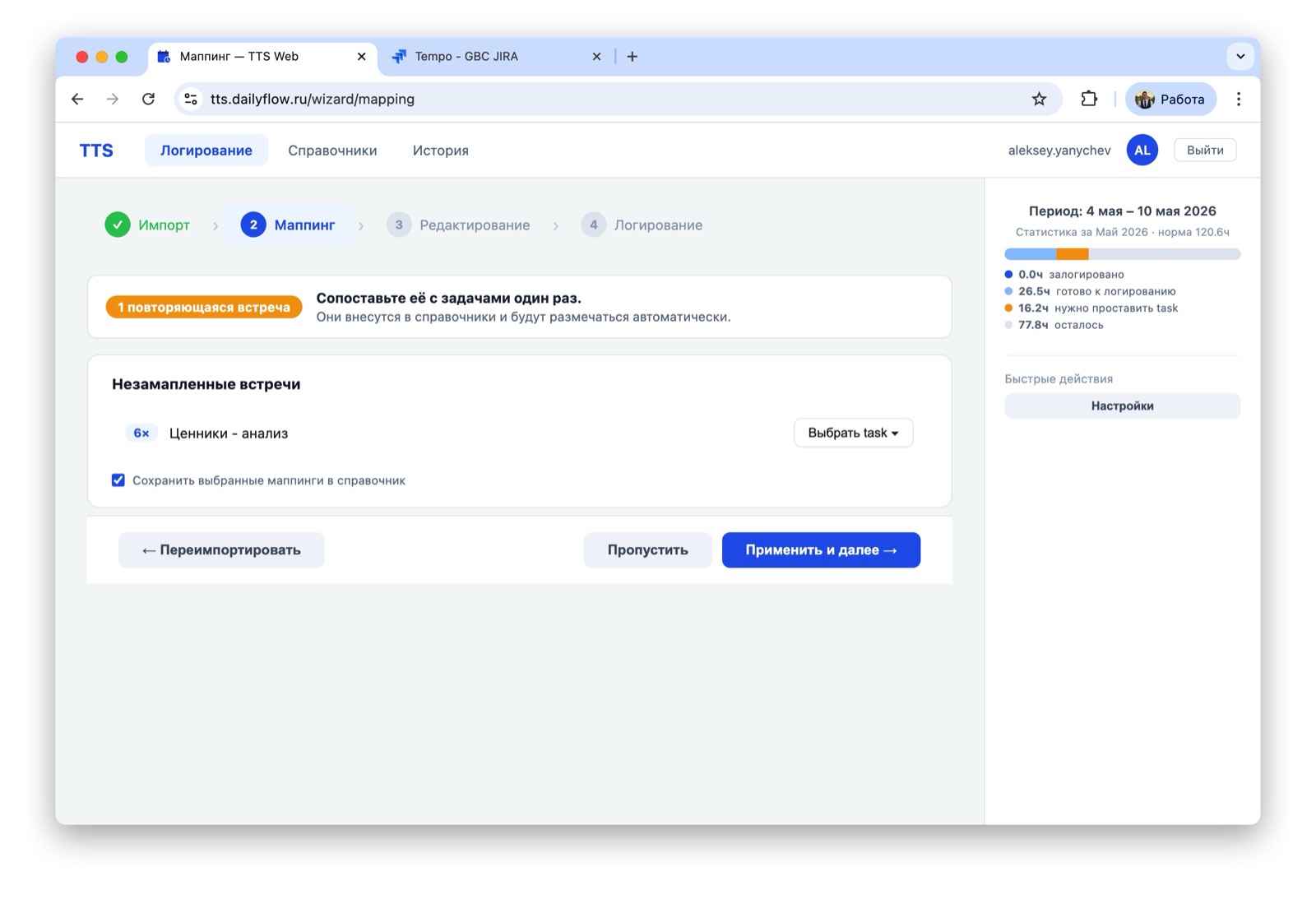Open the Работа profile chip

tap(1170, 99)
